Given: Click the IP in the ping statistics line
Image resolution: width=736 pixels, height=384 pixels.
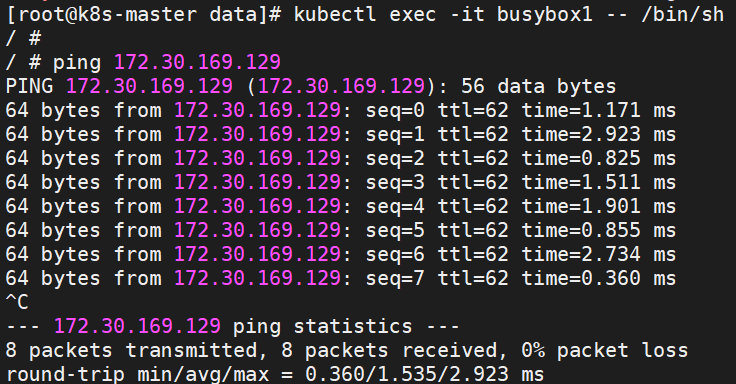Looking at the screenshot, I should [137, 326].
